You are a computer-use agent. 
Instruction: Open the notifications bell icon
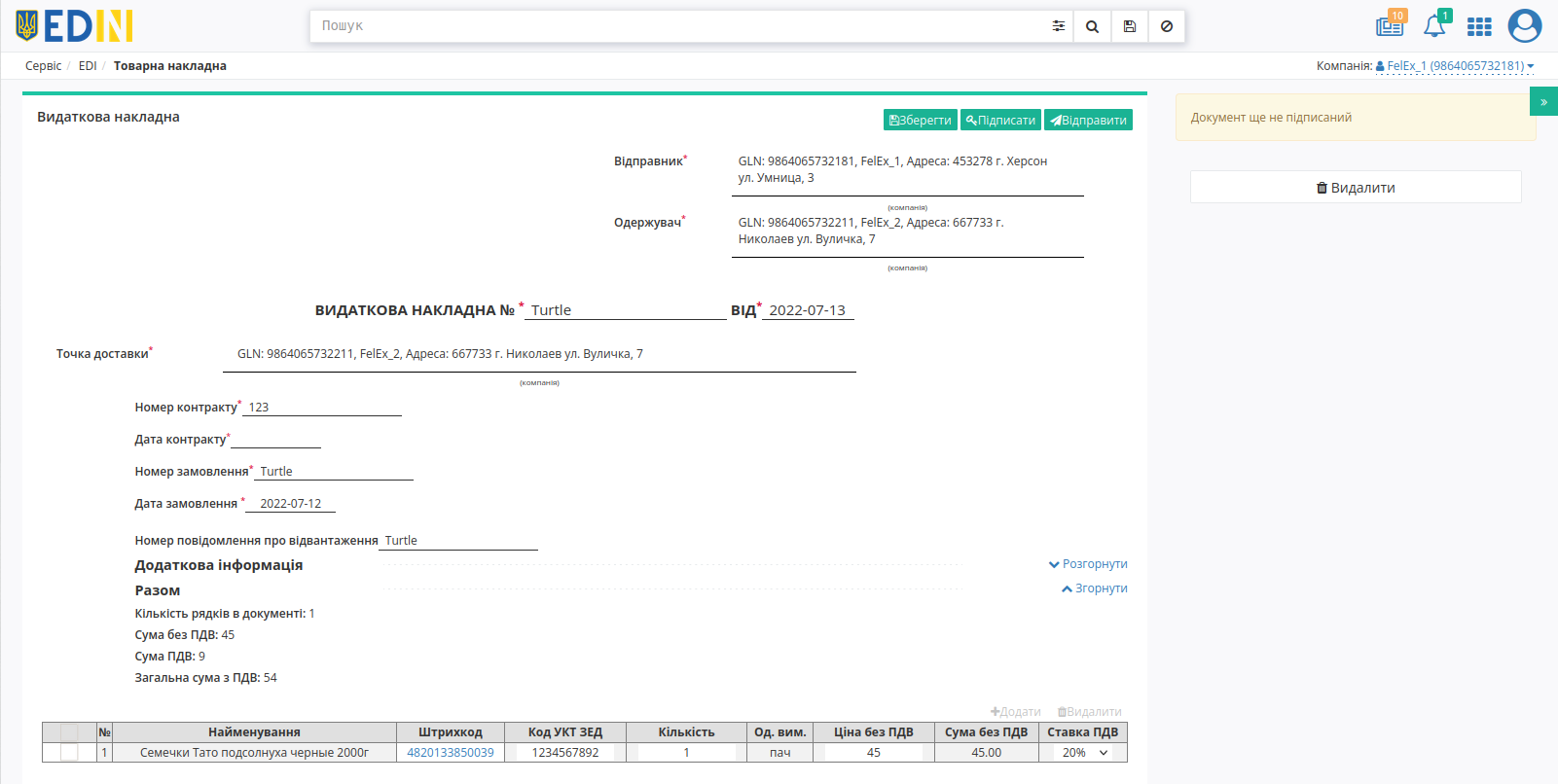tap(1435, 24)
